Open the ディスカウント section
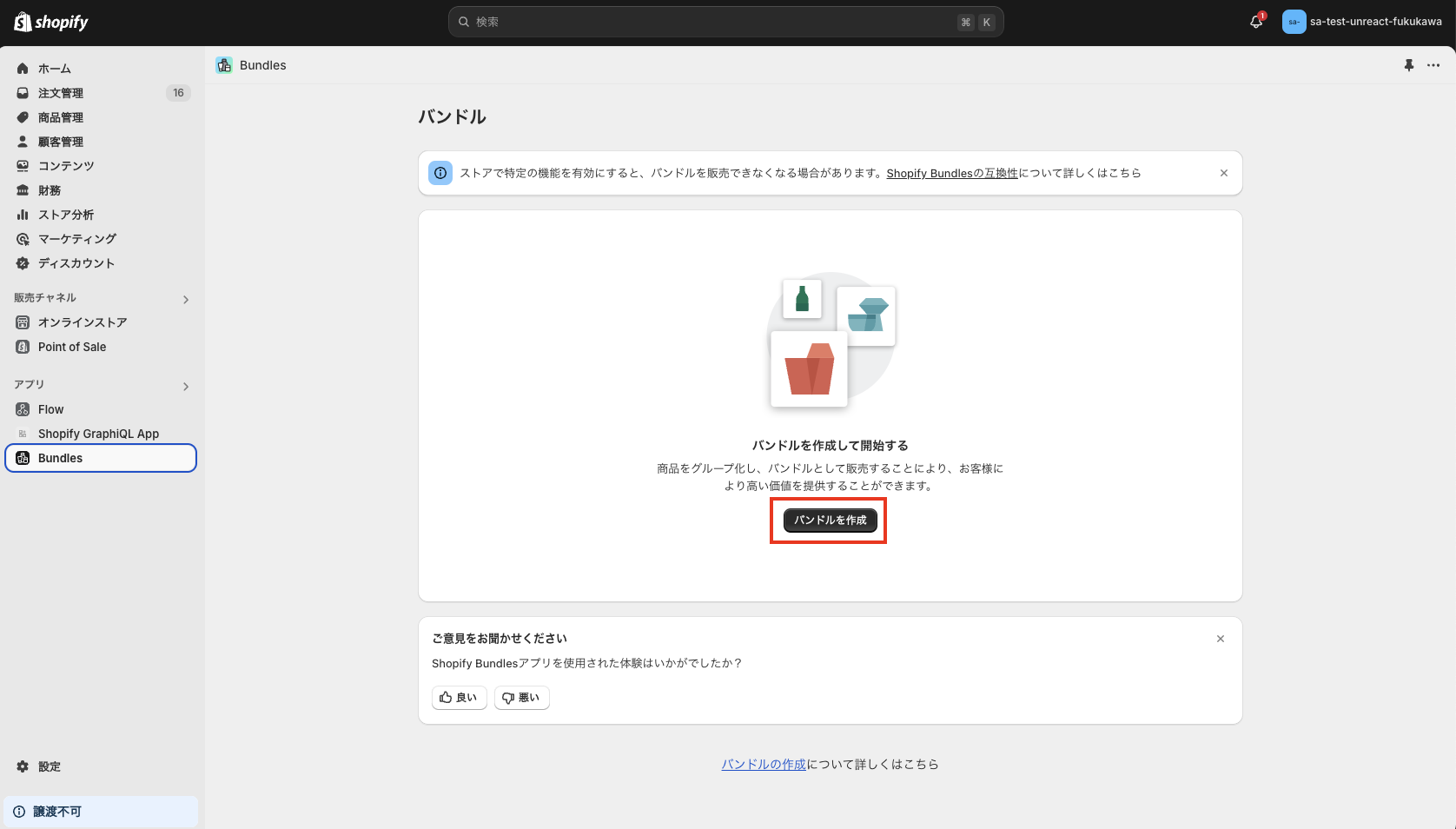 (77, 262)
